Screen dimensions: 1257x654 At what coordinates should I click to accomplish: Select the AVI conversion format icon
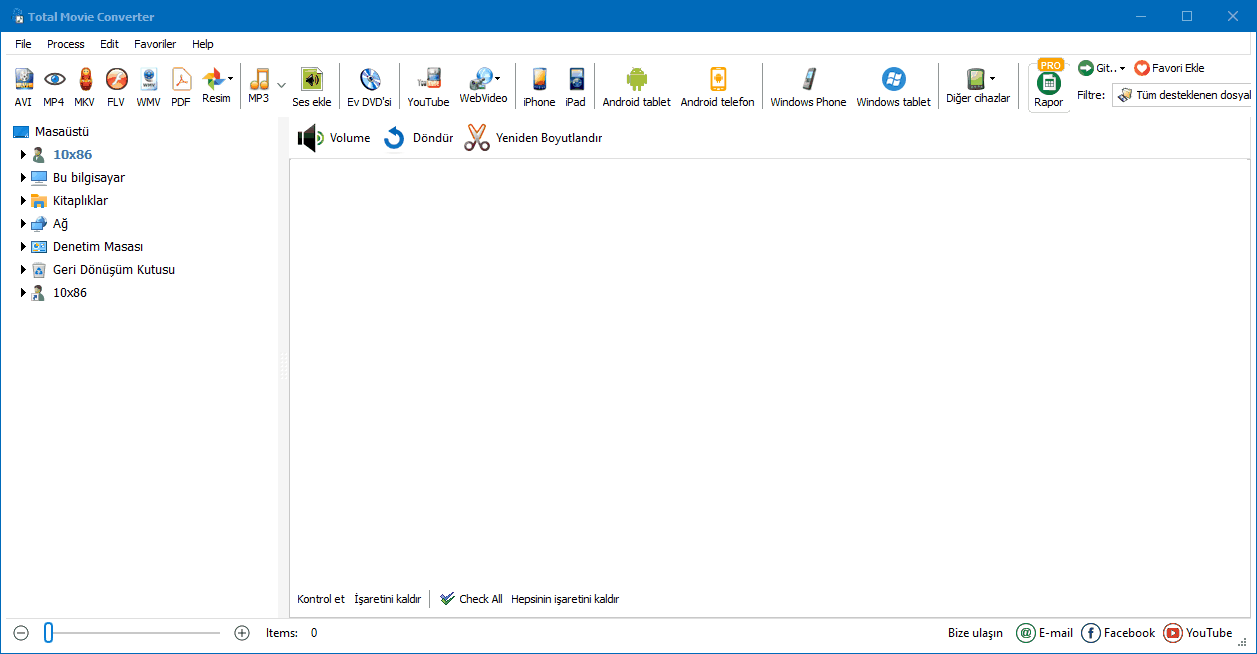(x=24, y=80)
